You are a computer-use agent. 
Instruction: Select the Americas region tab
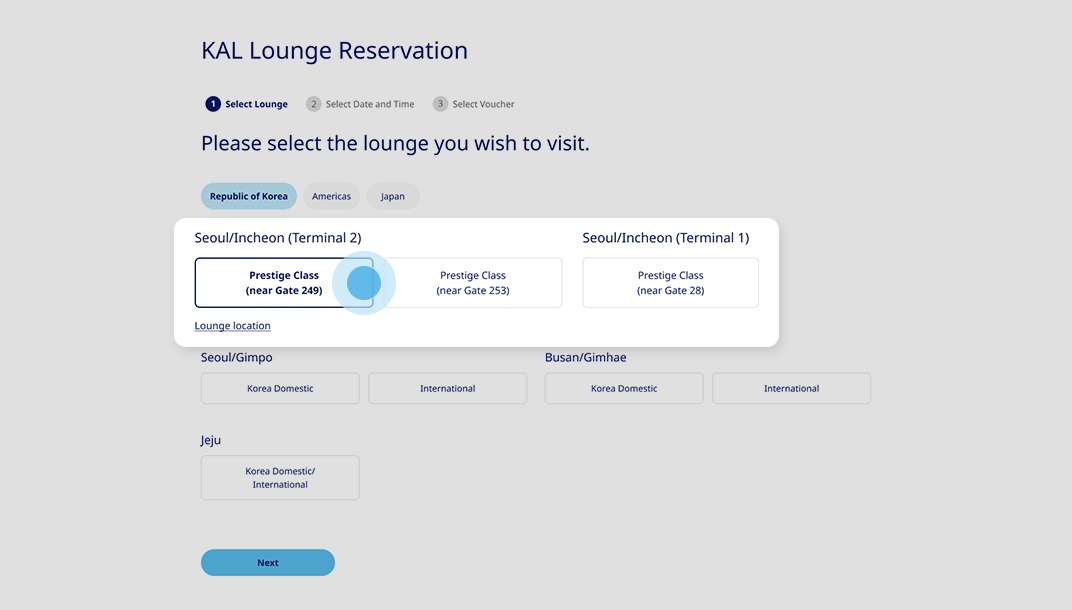[331, 196]
